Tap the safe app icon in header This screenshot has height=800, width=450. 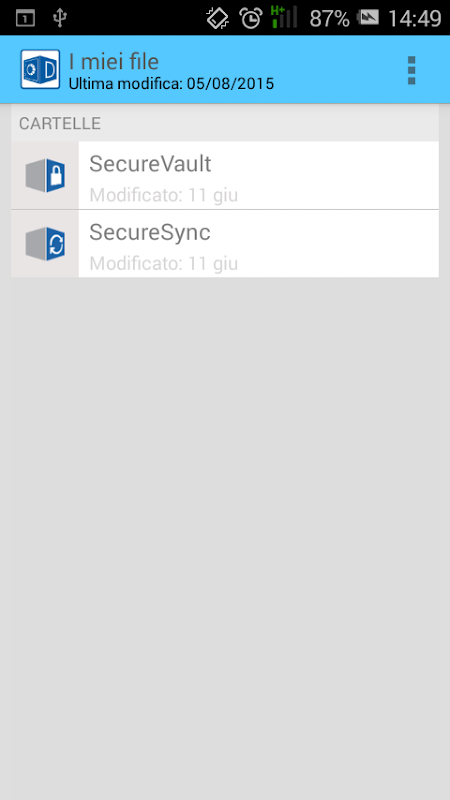pyautogui.click(x=40, y=69)
